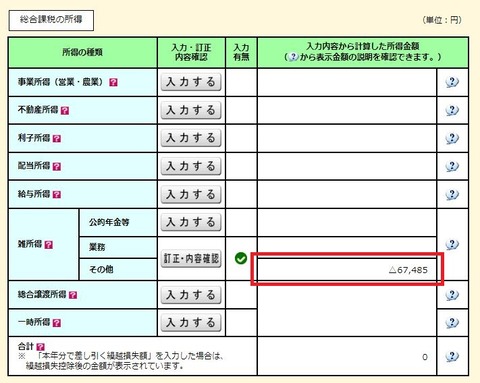Open amount explanation bubble for 合計 row

(x=452, y=356)
